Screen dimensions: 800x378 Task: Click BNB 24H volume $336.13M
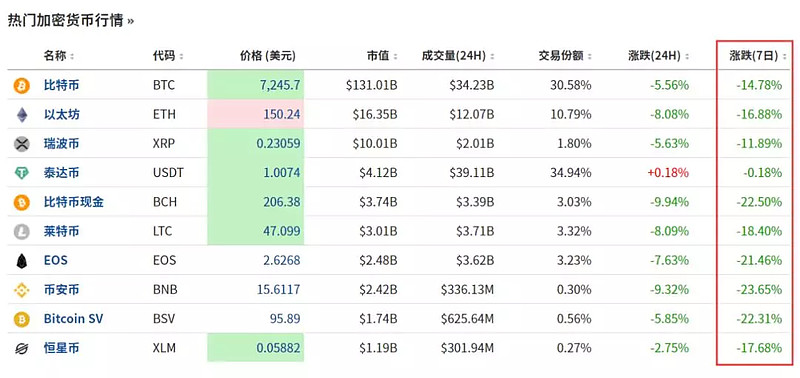468,290
